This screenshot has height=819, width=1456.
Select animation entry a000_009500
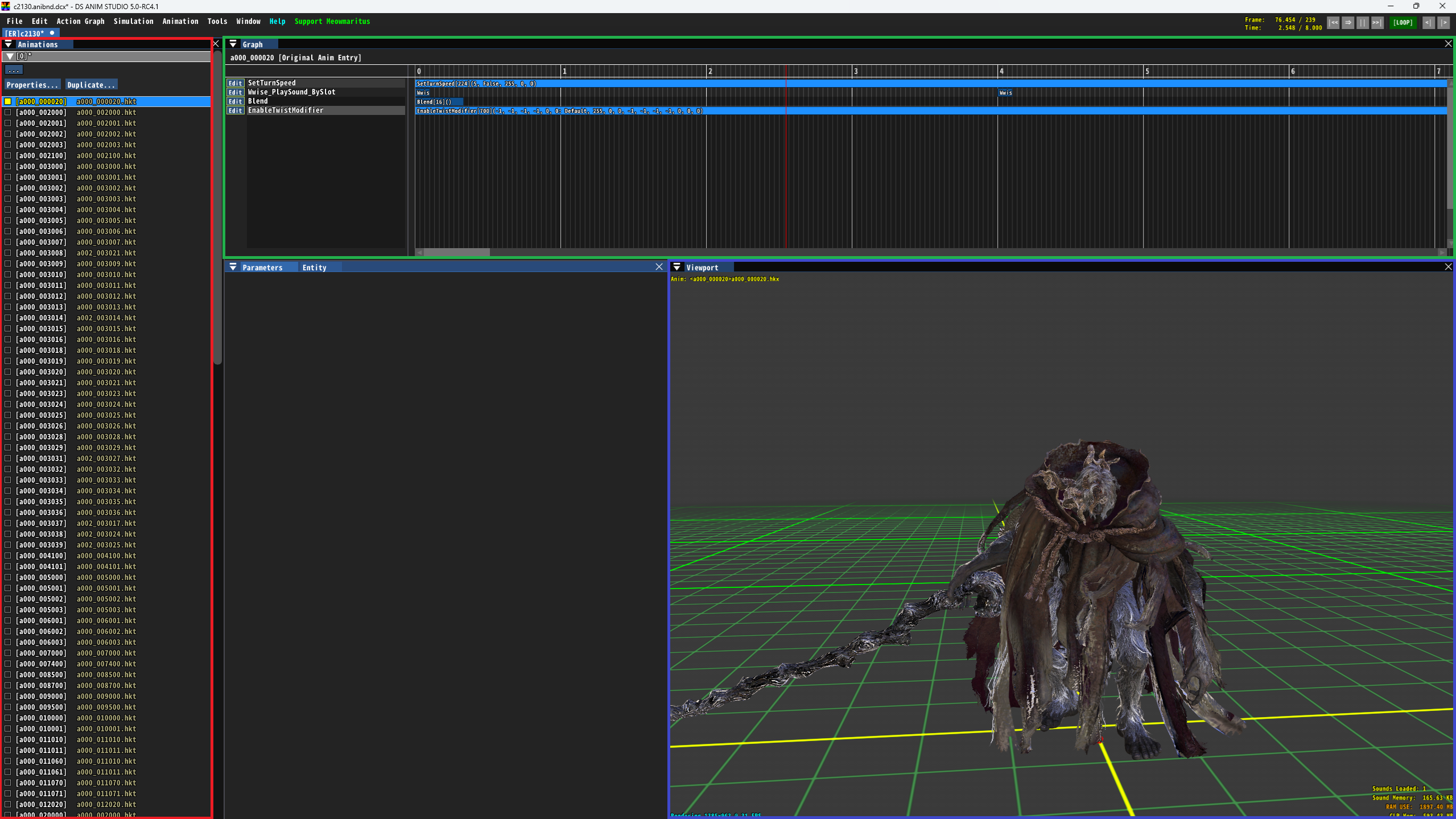(107, 707)
